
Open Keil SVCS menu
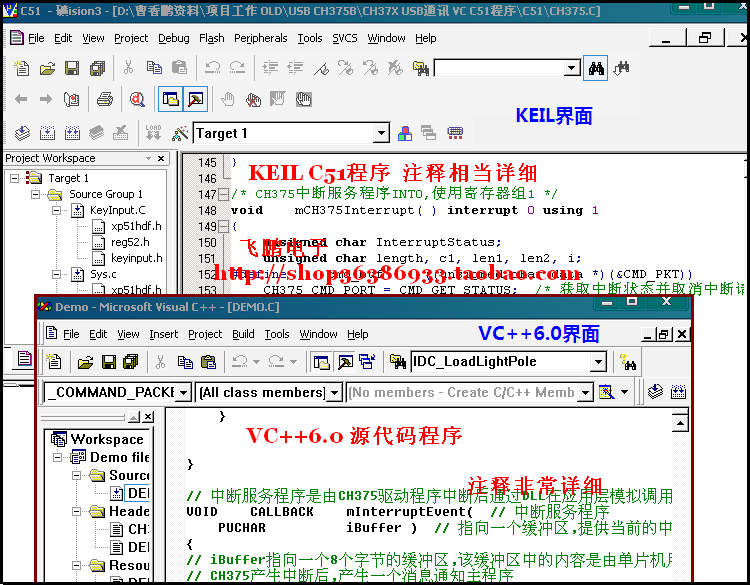click(x=345, y=38)
